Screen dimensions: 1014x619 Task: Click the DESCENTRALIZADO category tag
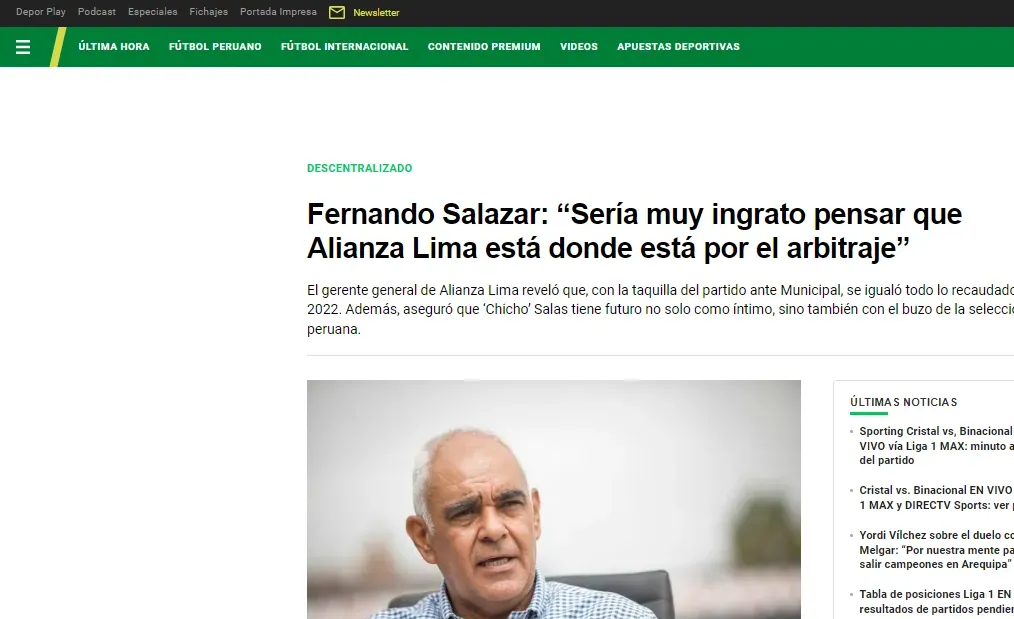[x=360, y=168]
